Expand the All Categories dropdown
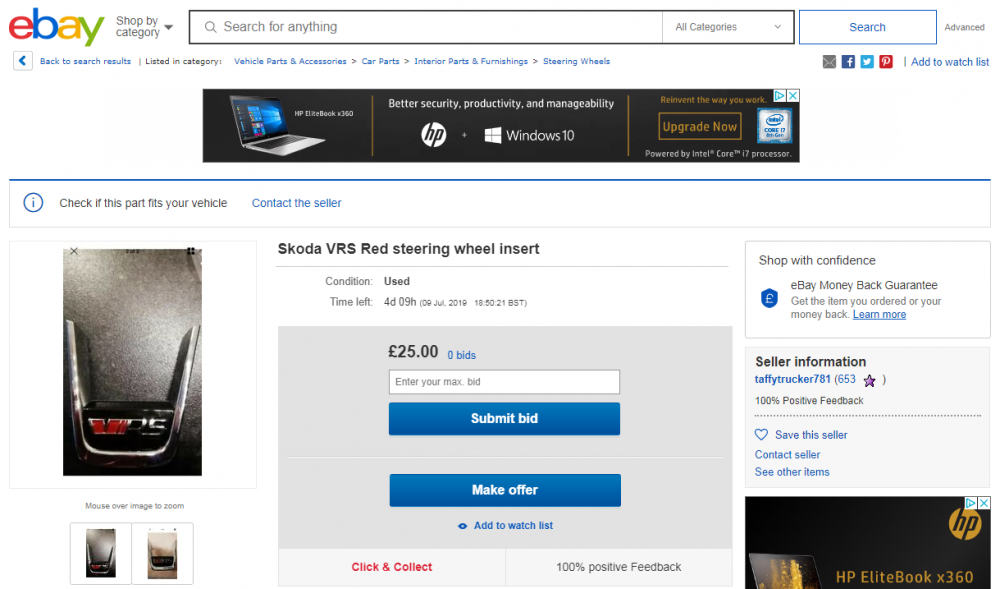 click(x=728, y=27)
